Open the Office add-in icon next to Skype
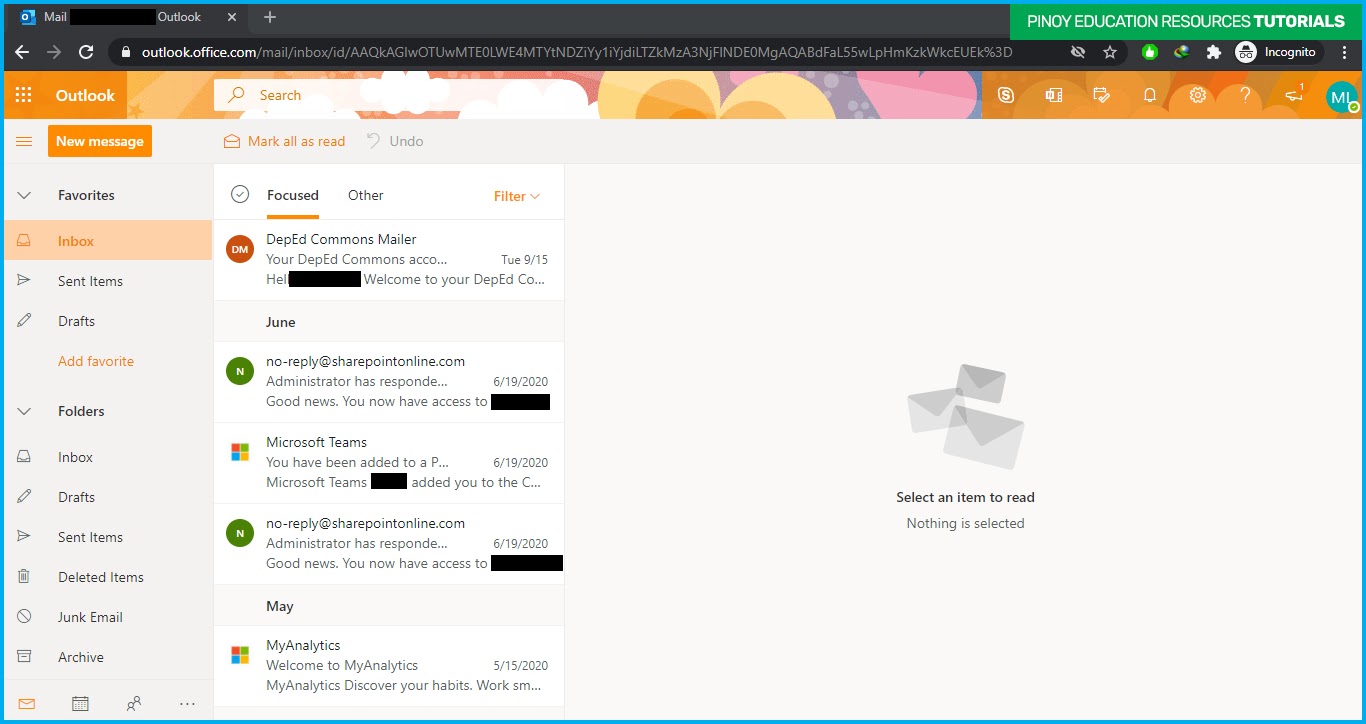This screenshot has width=1366, height=724. pyautogui.click(x=1054, y=95)
